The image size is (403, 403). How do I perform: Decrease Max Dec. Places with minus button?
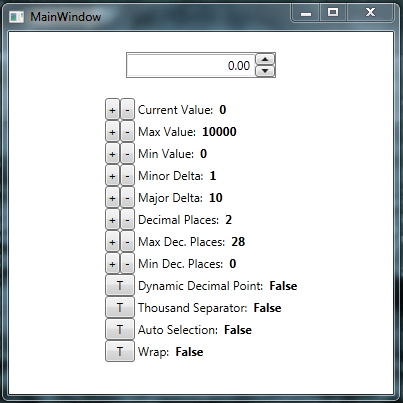point(127,241)
